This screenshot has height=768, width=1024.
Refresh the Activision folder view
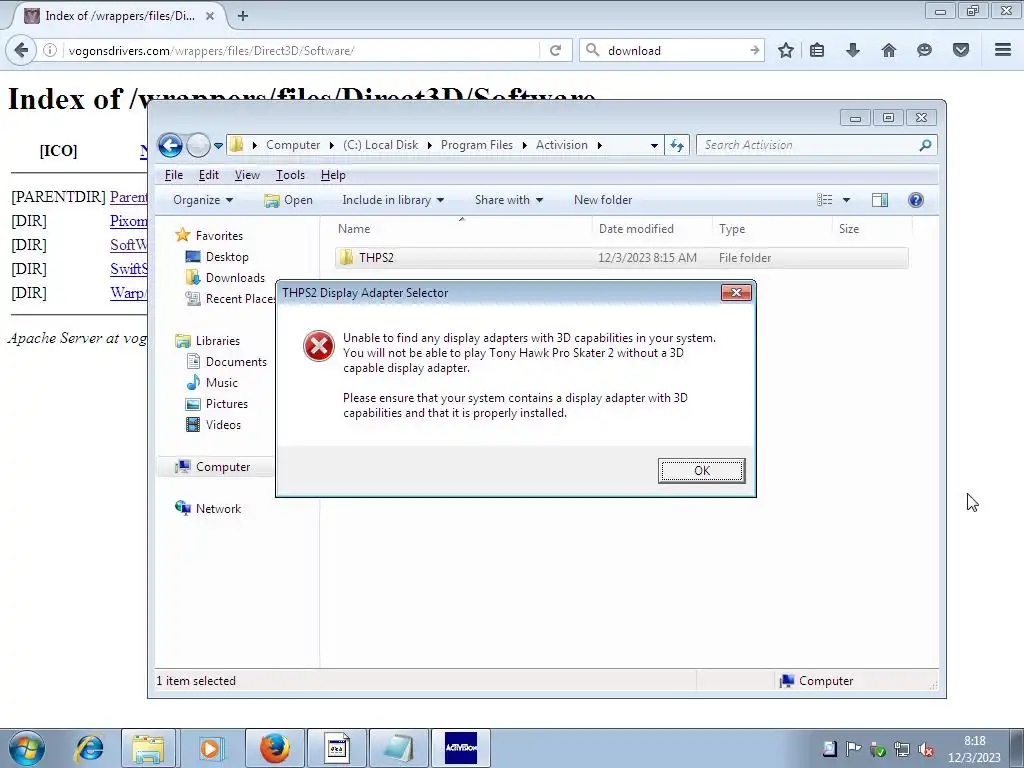[677, 146]
